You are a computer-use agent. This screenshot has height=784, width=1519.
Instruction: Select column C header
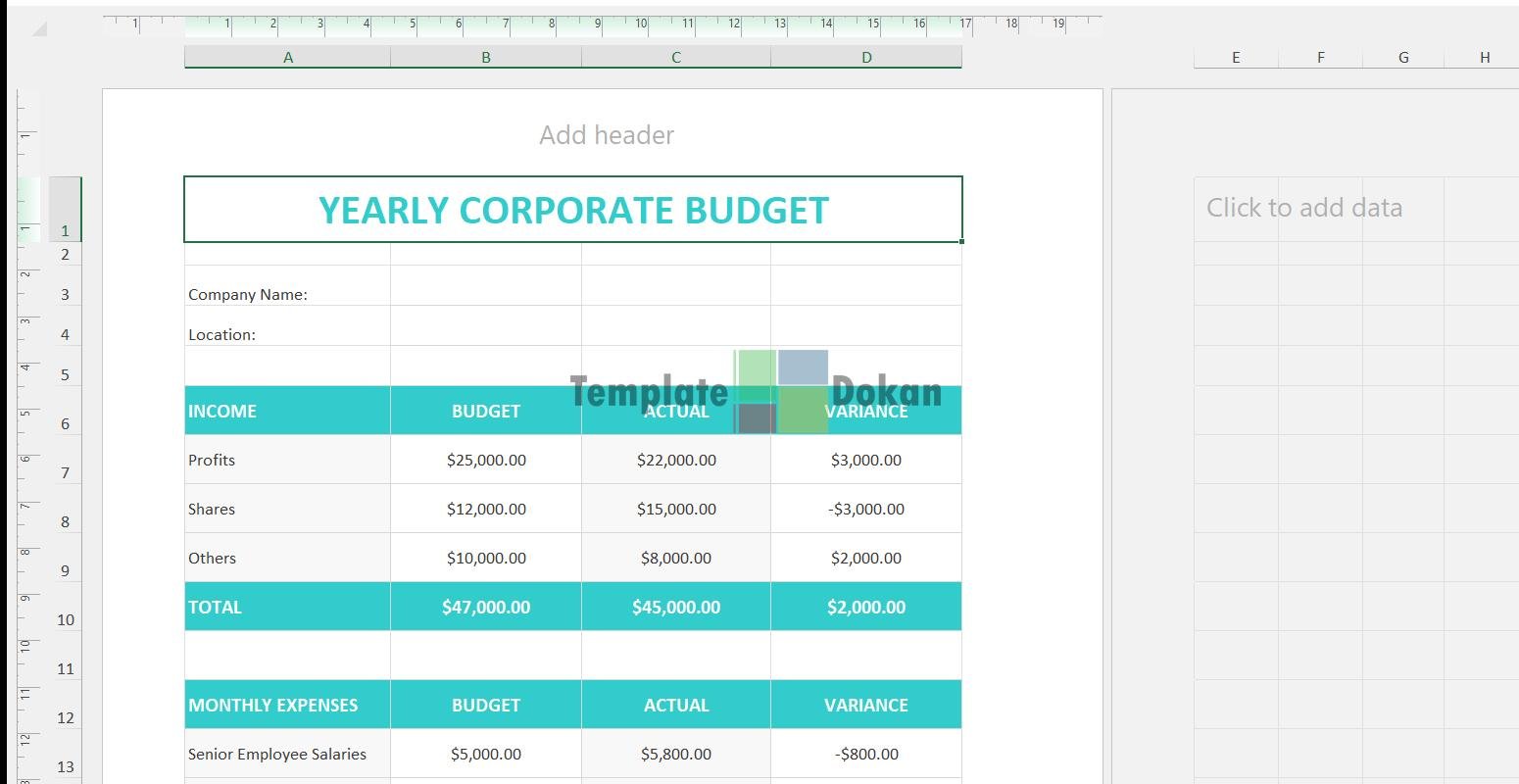point(675,58)
